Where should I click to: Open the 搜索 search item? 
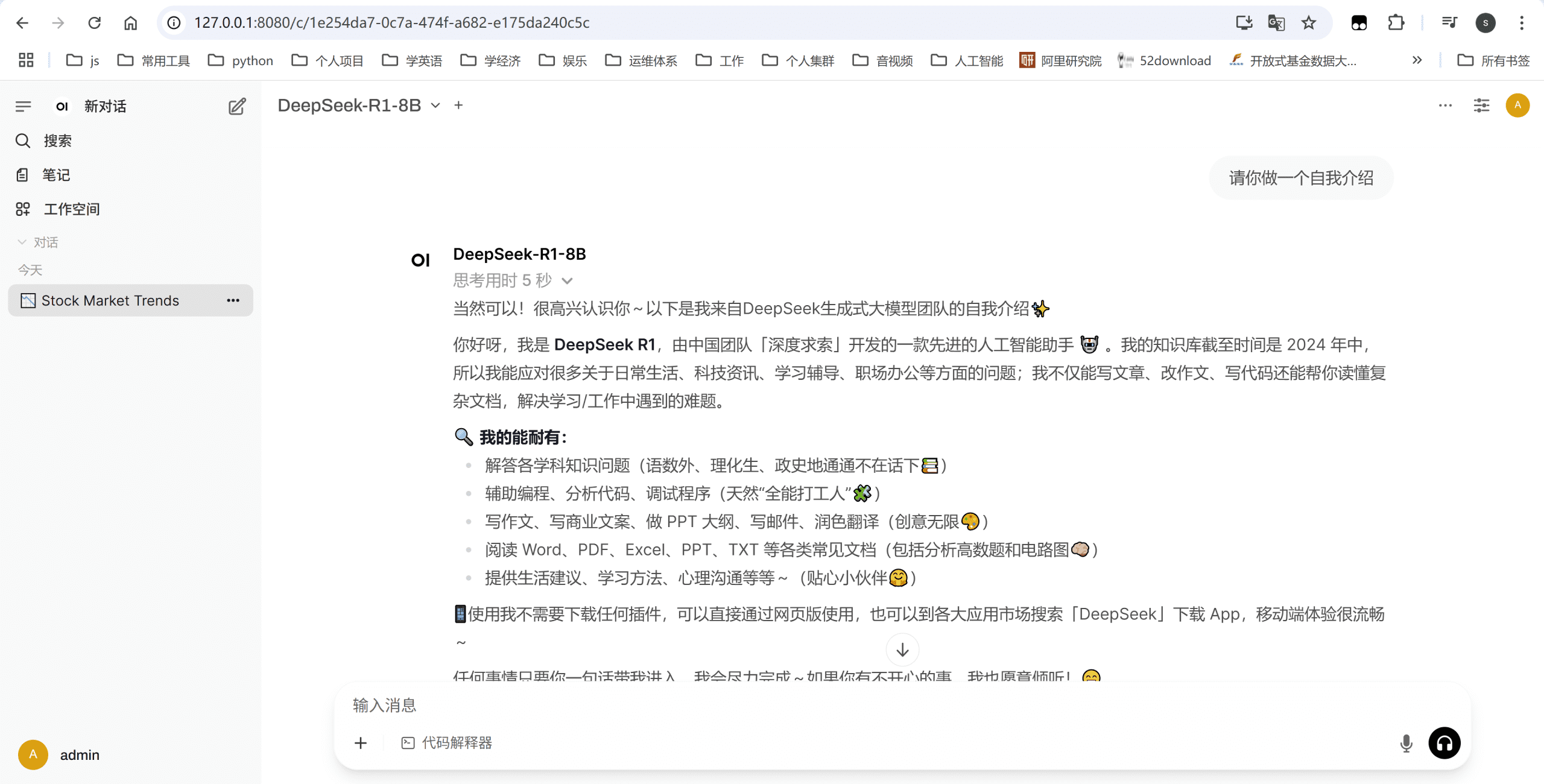(x=131, y=141)
